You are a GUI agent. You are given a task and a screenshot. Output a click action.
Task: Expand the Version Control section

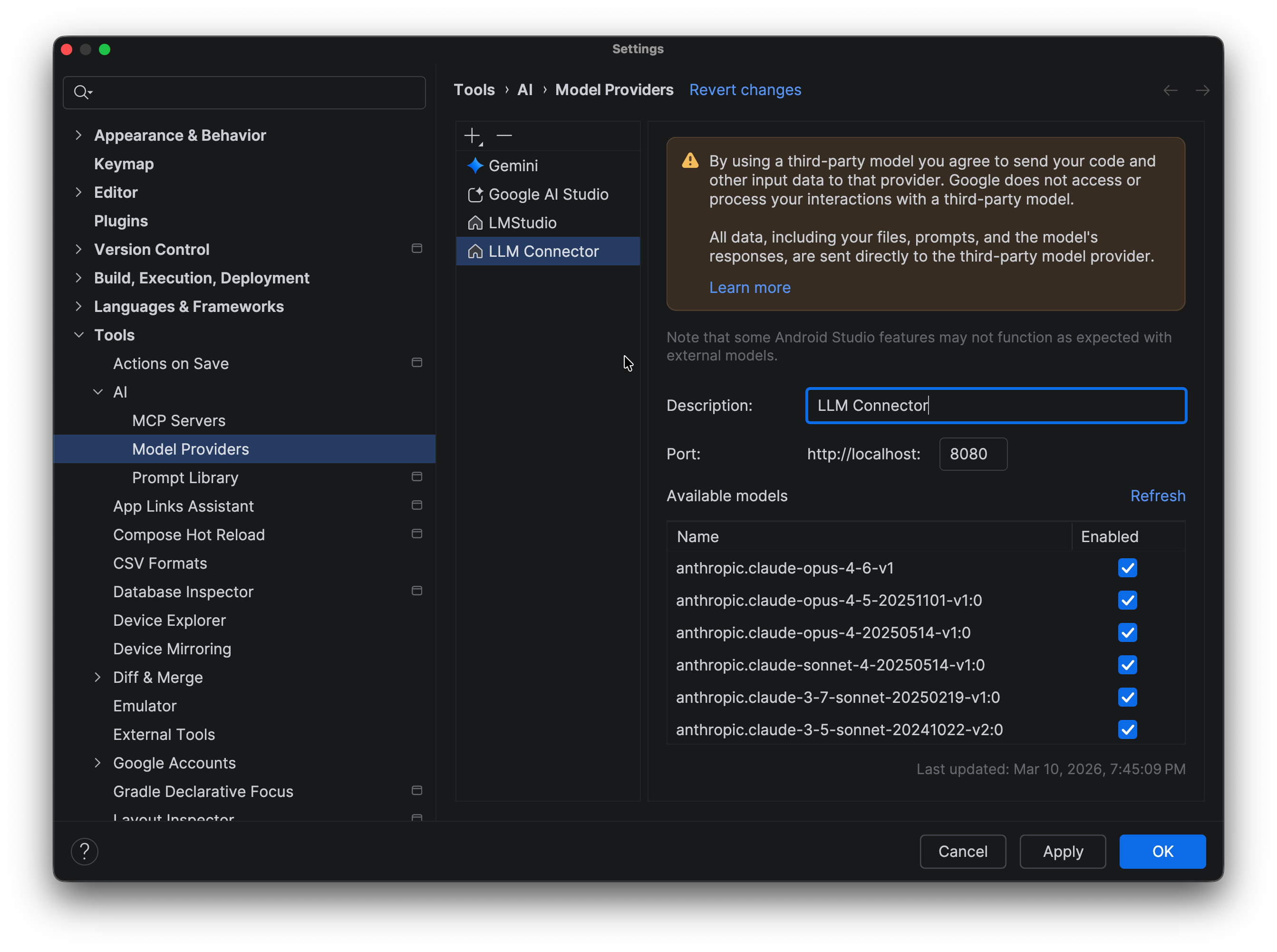(x=79, y=249)
